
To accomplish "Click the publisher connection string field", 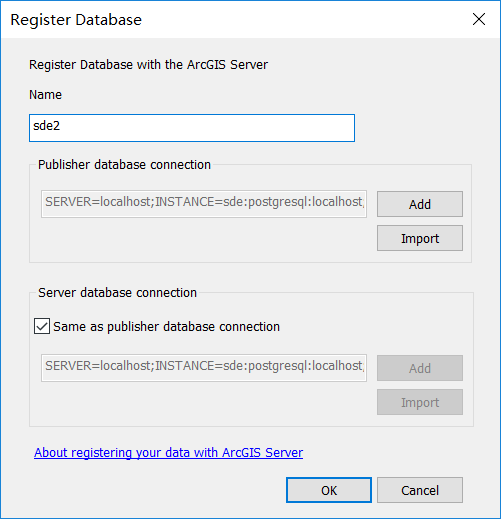I will (204, 204).
